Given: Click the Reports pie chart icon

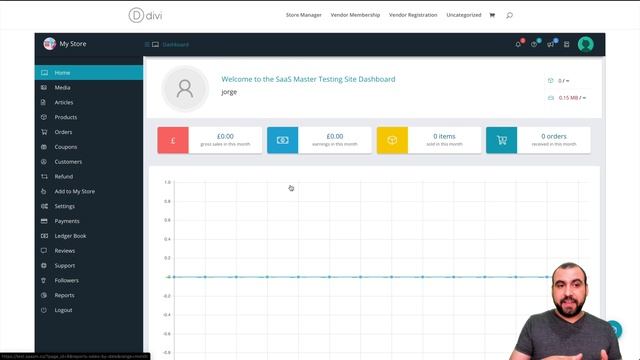Looking at the screenshot, I should click(44, 295).
